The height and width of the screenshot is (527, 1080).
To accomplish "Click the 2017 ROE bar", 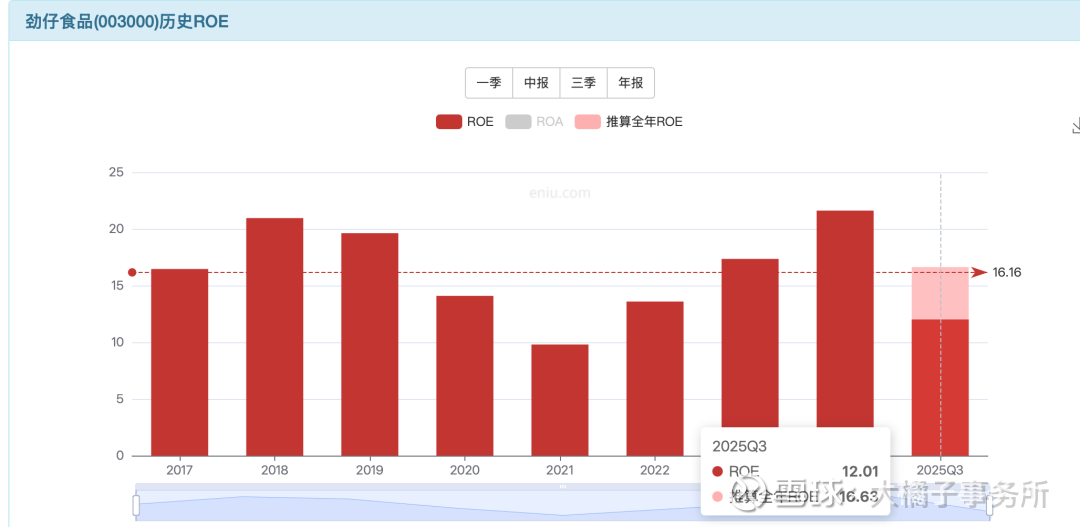I will click(x=180, y=362).
